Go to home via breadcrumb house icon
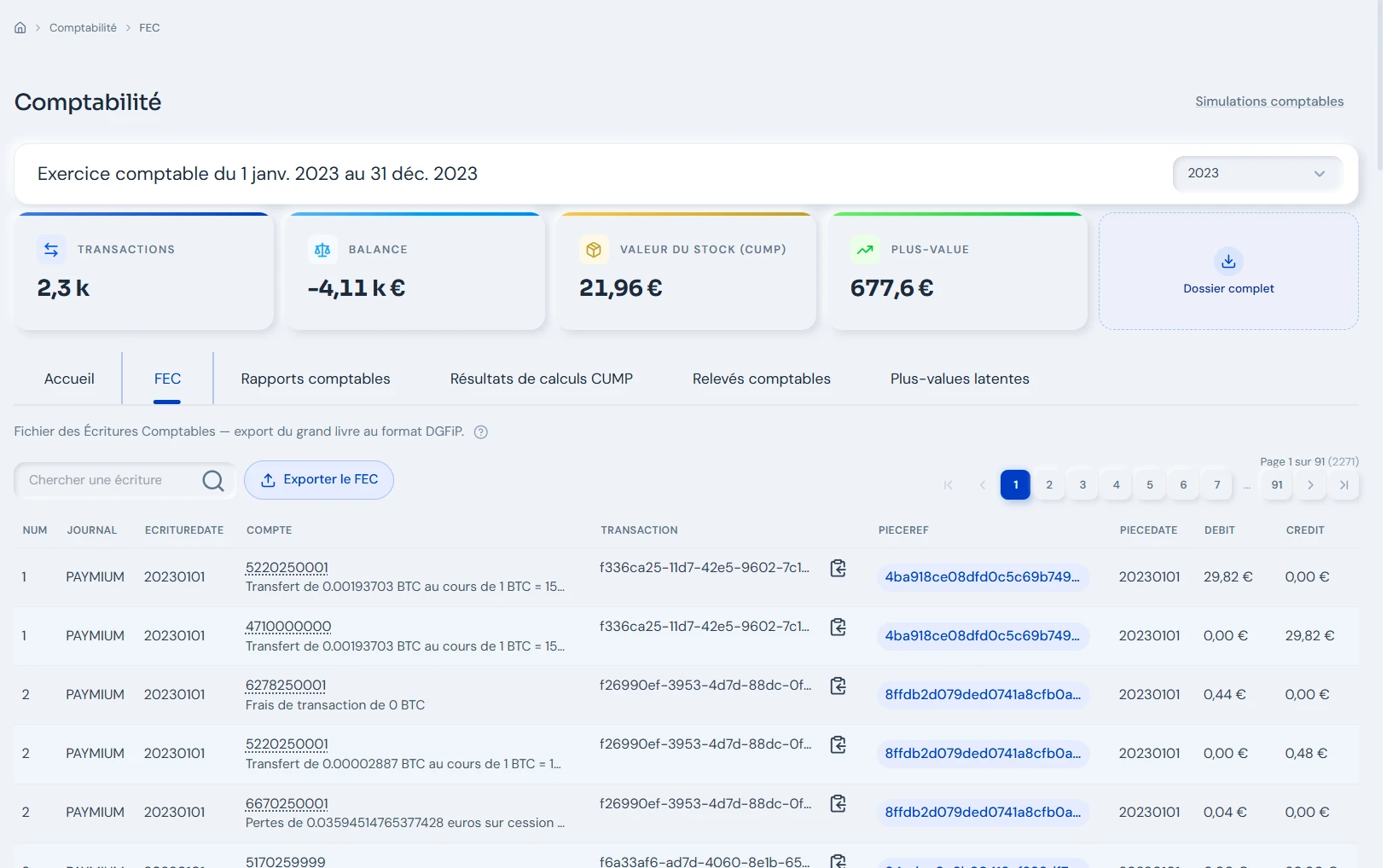Image resolution: width=1387 pixels, height=868 pixels. tap(20, 27)
